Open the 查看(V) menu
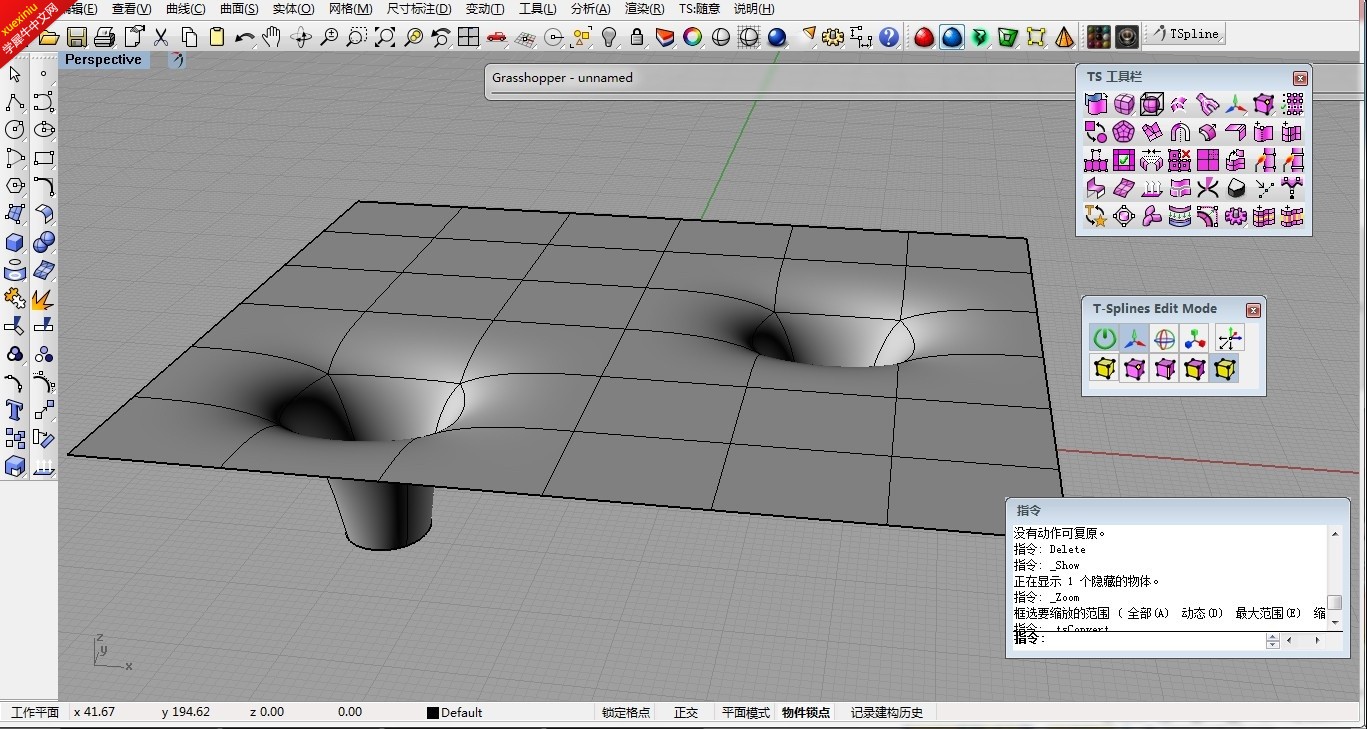The image size is (1367, 729). point(131,9)
